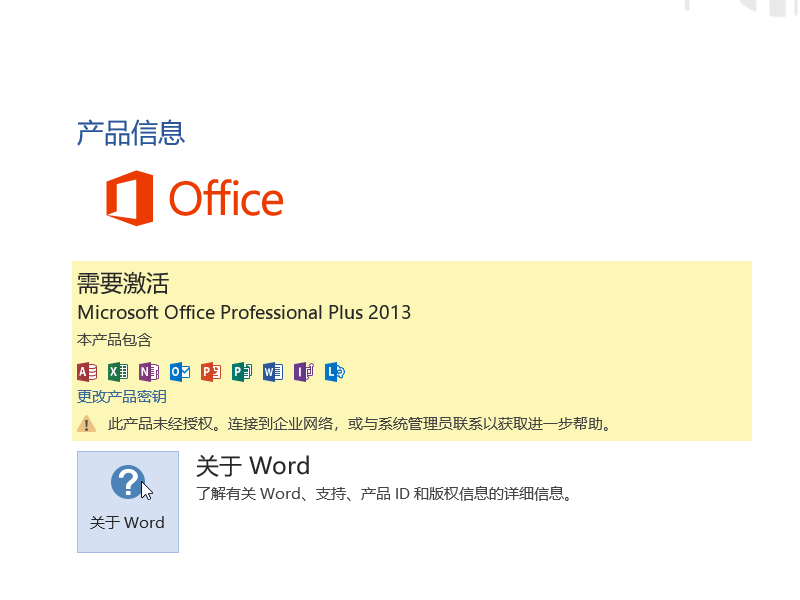Viewport: 800px width, 600px height.
Task: Click the orange Office logo
Action: (x=194, y=198)
